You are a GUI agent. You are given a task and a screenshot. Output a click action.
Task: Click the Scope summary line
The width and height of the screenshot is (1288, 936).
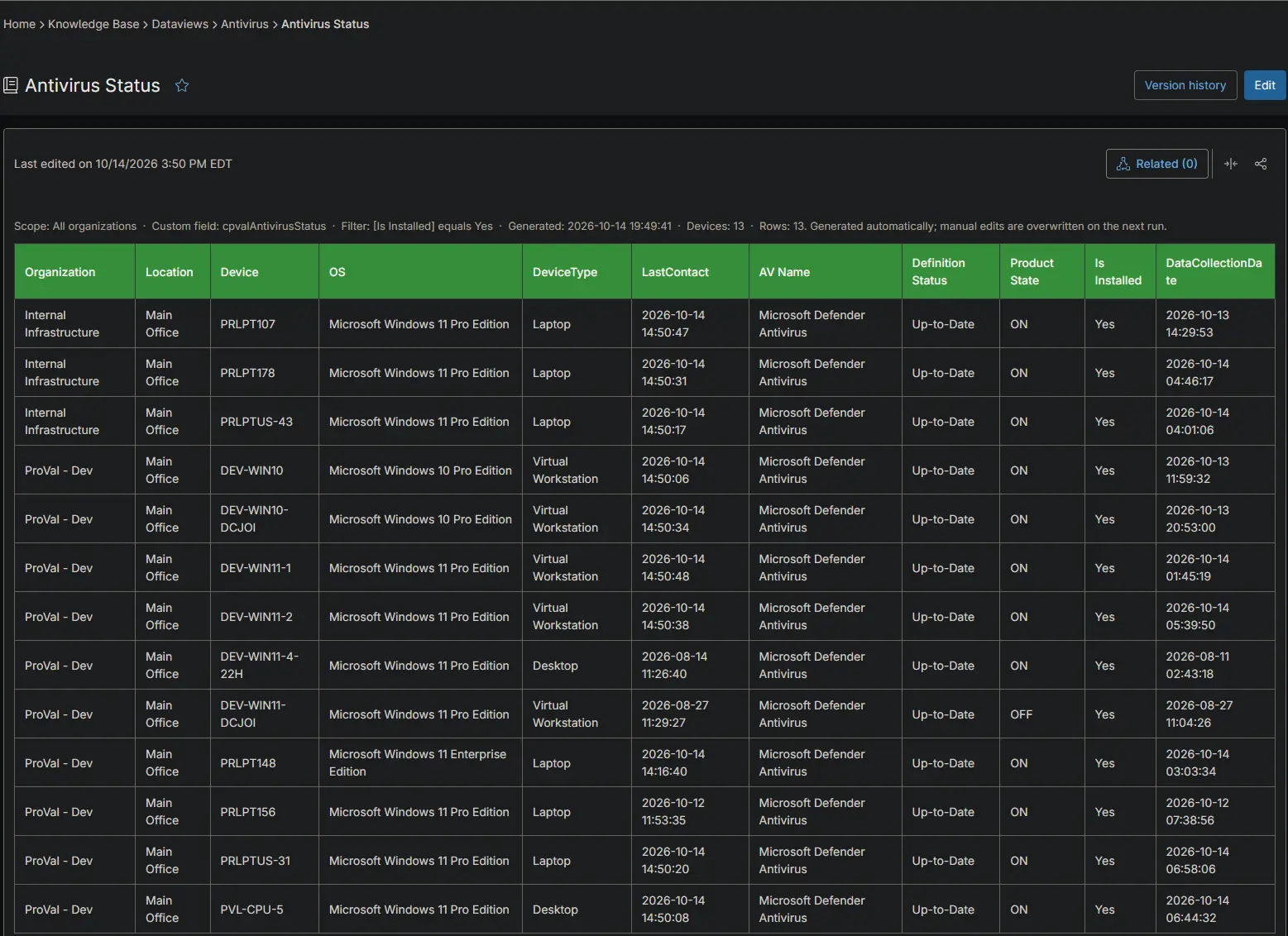pyautogui.click(x=591, y=226)
